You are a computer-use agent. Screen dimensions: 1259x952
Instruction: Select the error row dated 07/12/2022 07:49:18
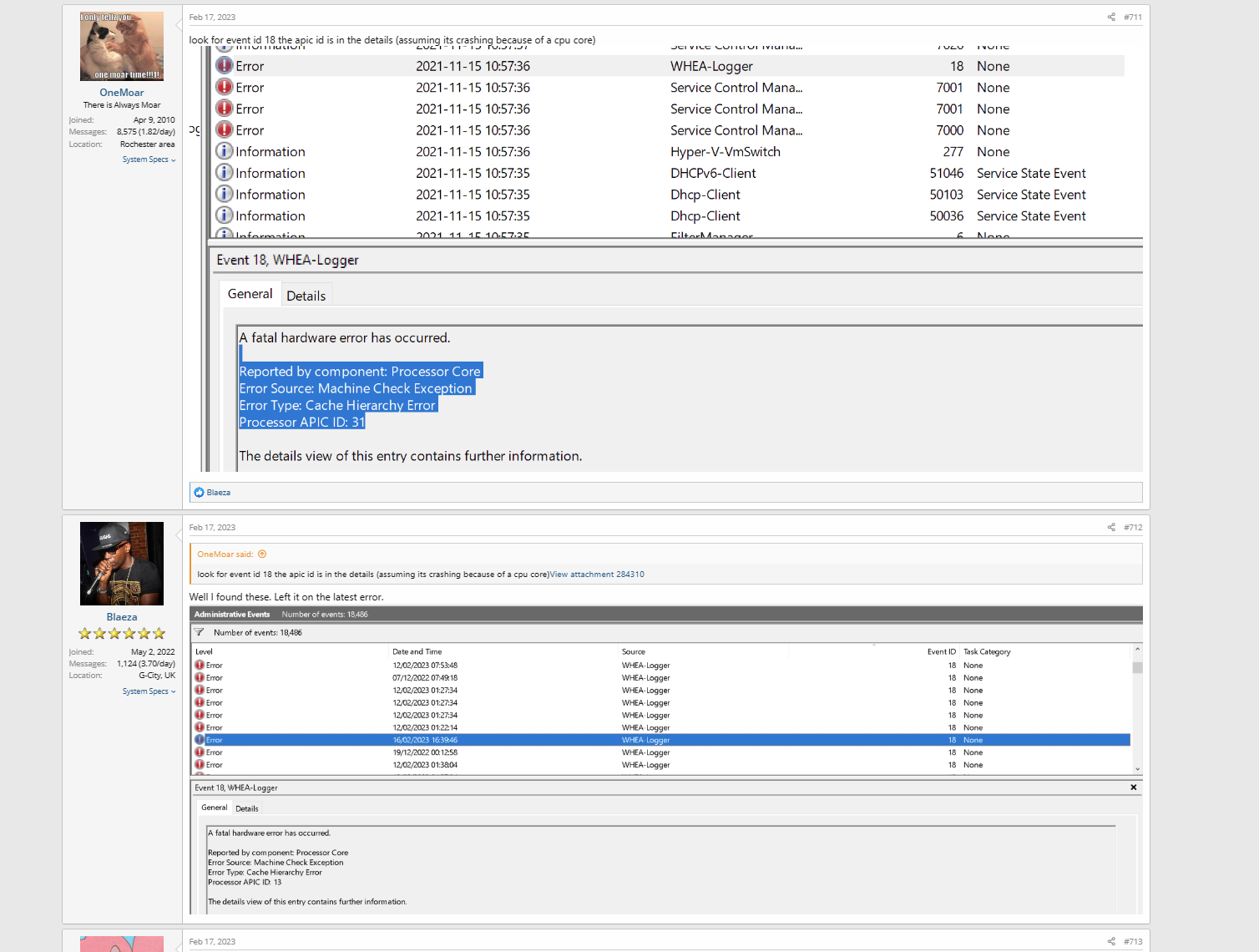[x=661, y=678]
